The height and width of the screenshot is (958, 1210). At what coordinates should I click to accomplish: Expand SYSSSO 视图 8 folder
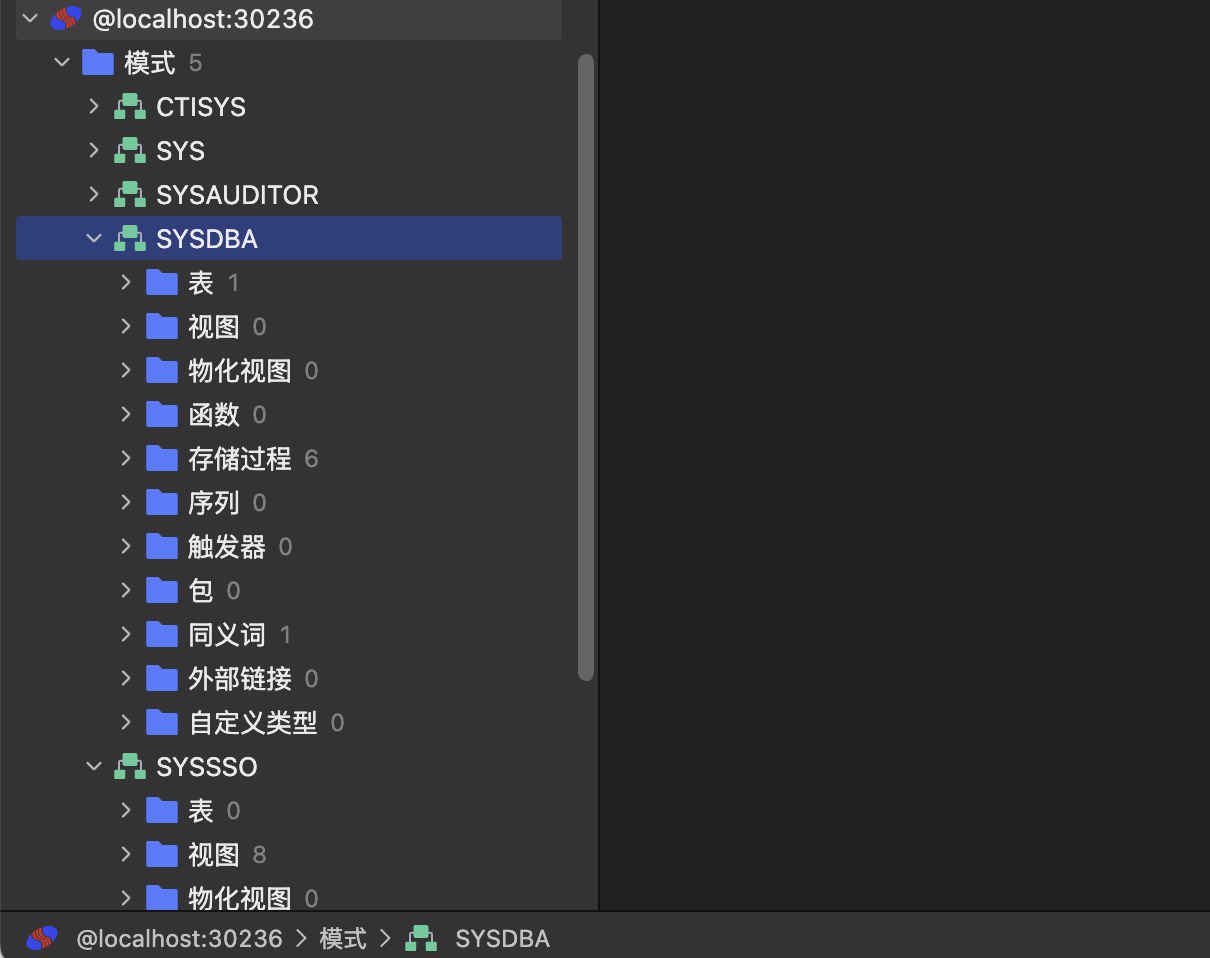tap(126, 855)
